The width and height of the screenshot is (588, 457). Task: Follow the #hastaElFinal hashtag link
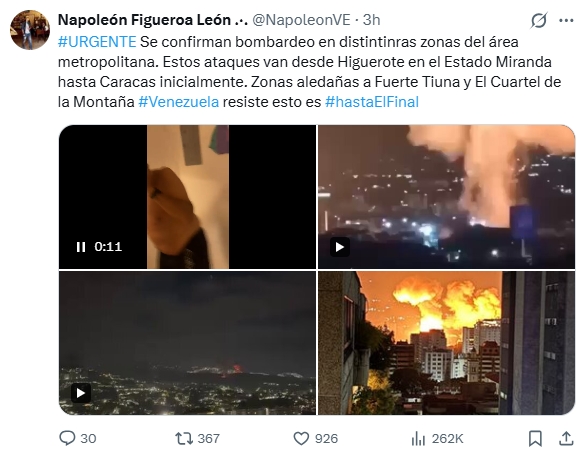coord(372,102)
